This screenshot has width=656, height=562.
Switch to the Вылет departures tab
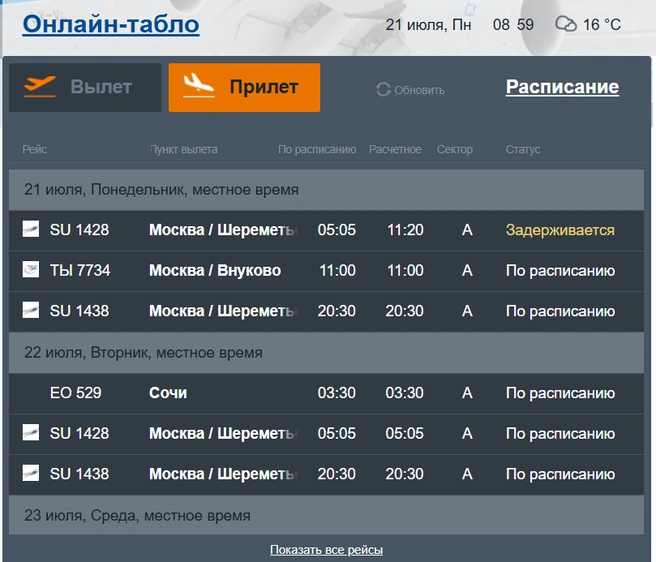85,87
